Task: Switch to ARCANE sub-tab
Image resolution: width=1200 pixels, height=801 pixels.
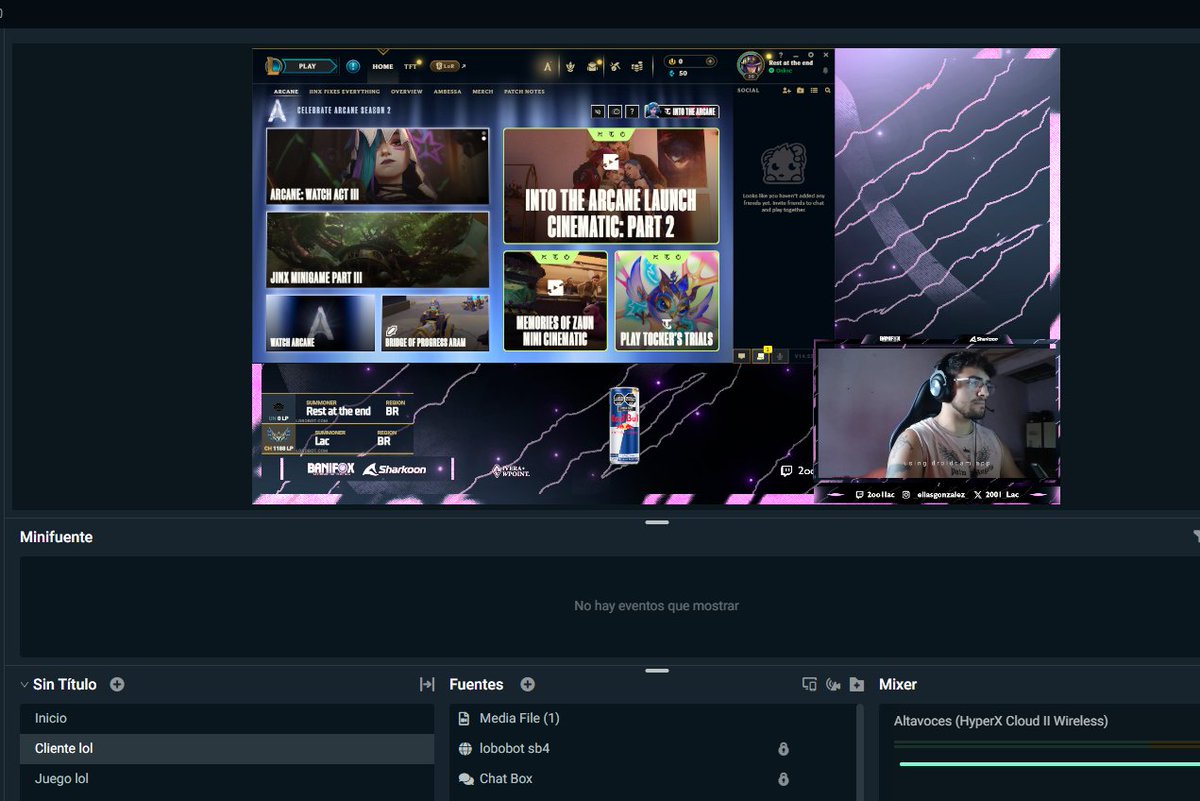Action: (286, 91)
